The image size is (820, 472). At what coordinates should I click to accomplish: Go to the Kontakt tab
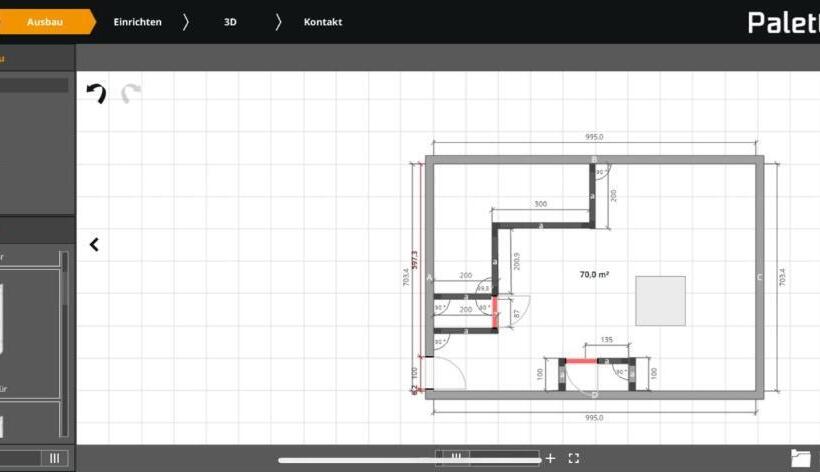[x=322, y=21]
